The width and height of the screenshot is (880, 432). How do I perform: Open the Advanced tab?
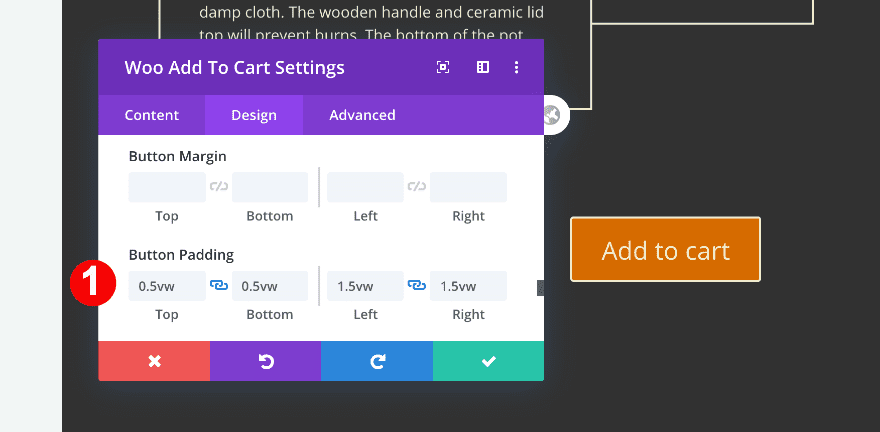[x=362, y=115]
